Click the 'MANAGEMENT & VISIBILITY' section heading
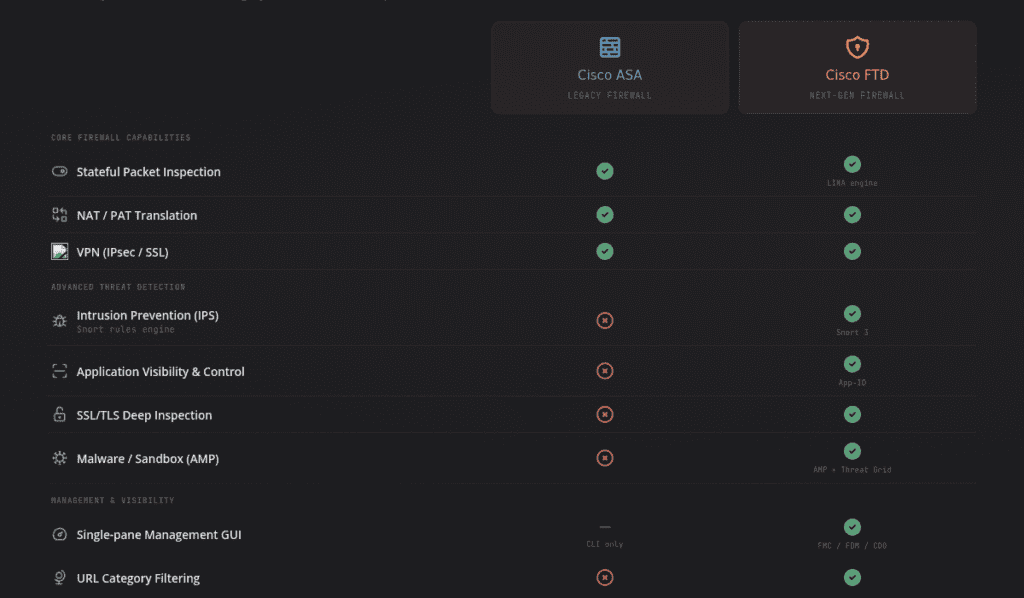The image size is (1024, 598). click(112, 501)
